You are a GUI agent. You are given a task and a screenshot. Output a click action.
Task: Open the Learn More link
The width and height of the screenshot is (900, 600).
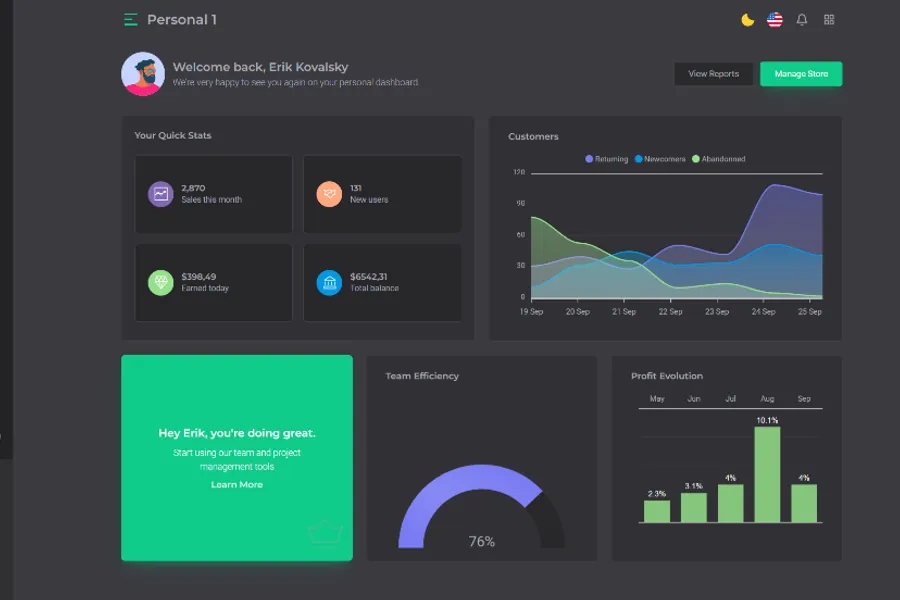(x=237, y=485)
